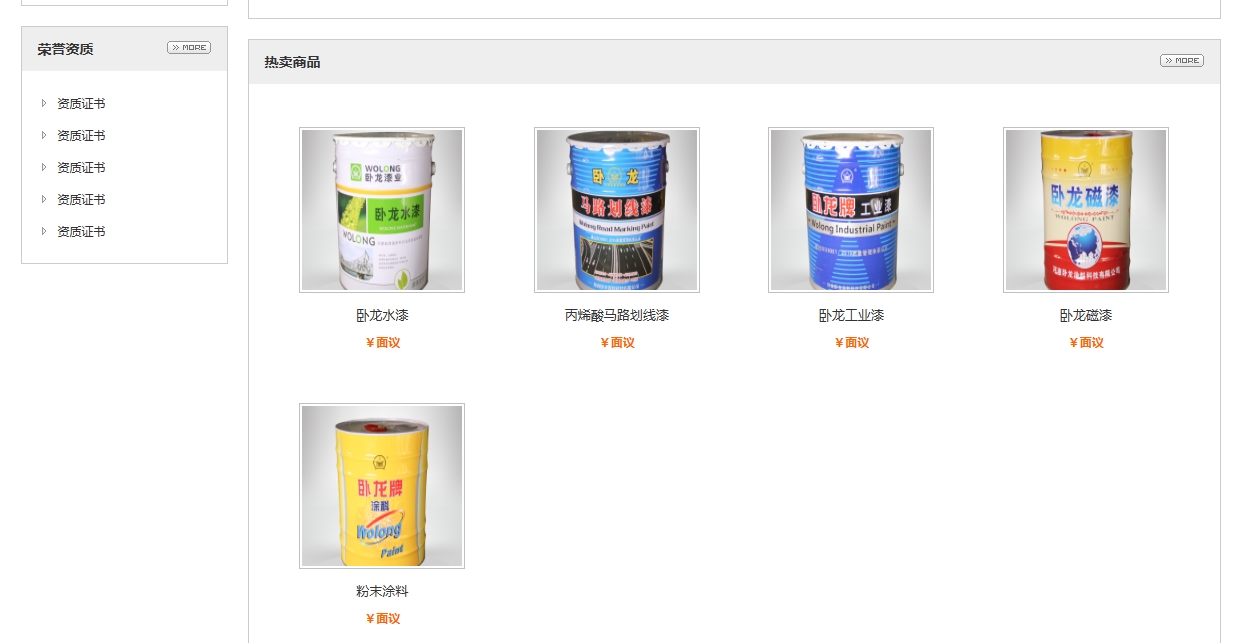
Task: Click the 卧龙工业漆 title link
Action: (851, 316)
